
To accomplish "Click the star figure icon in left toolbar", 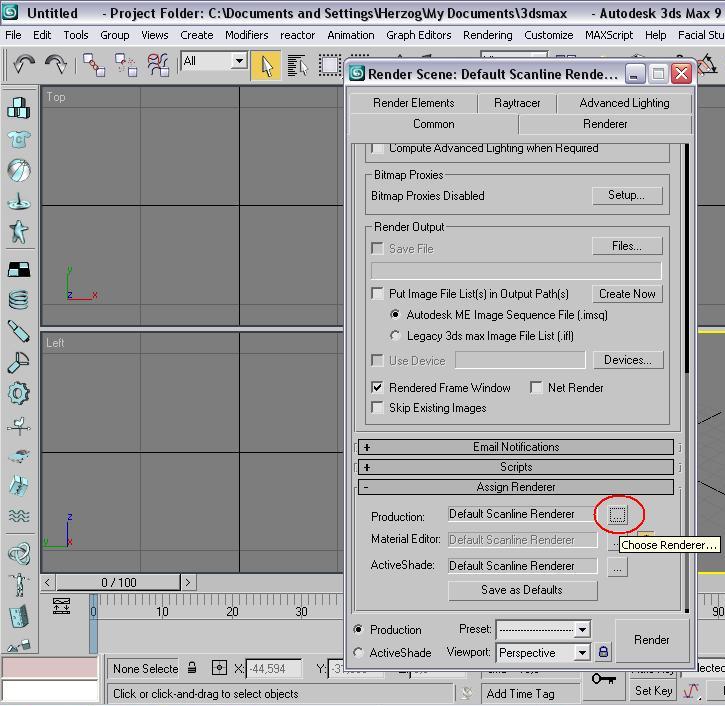I will 19,232.
